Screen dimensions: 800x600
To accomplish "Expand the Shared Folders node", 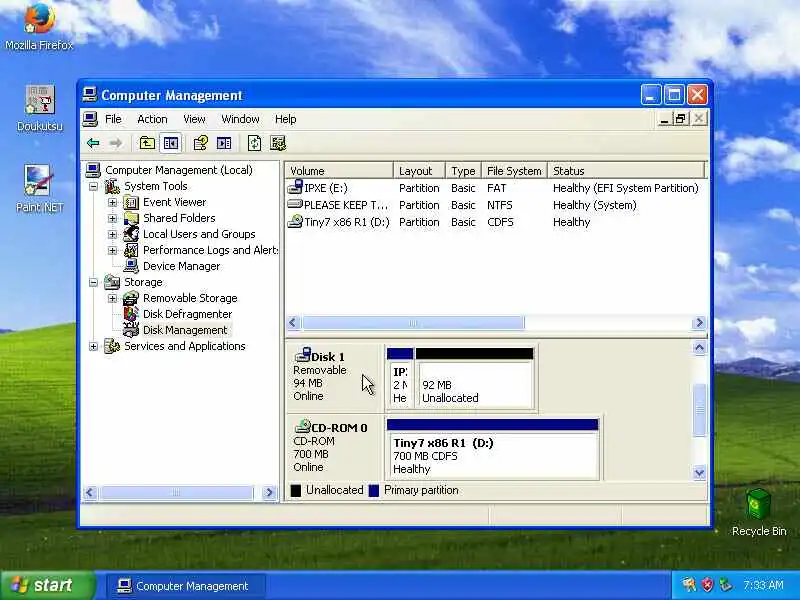I will pos(112,218).
